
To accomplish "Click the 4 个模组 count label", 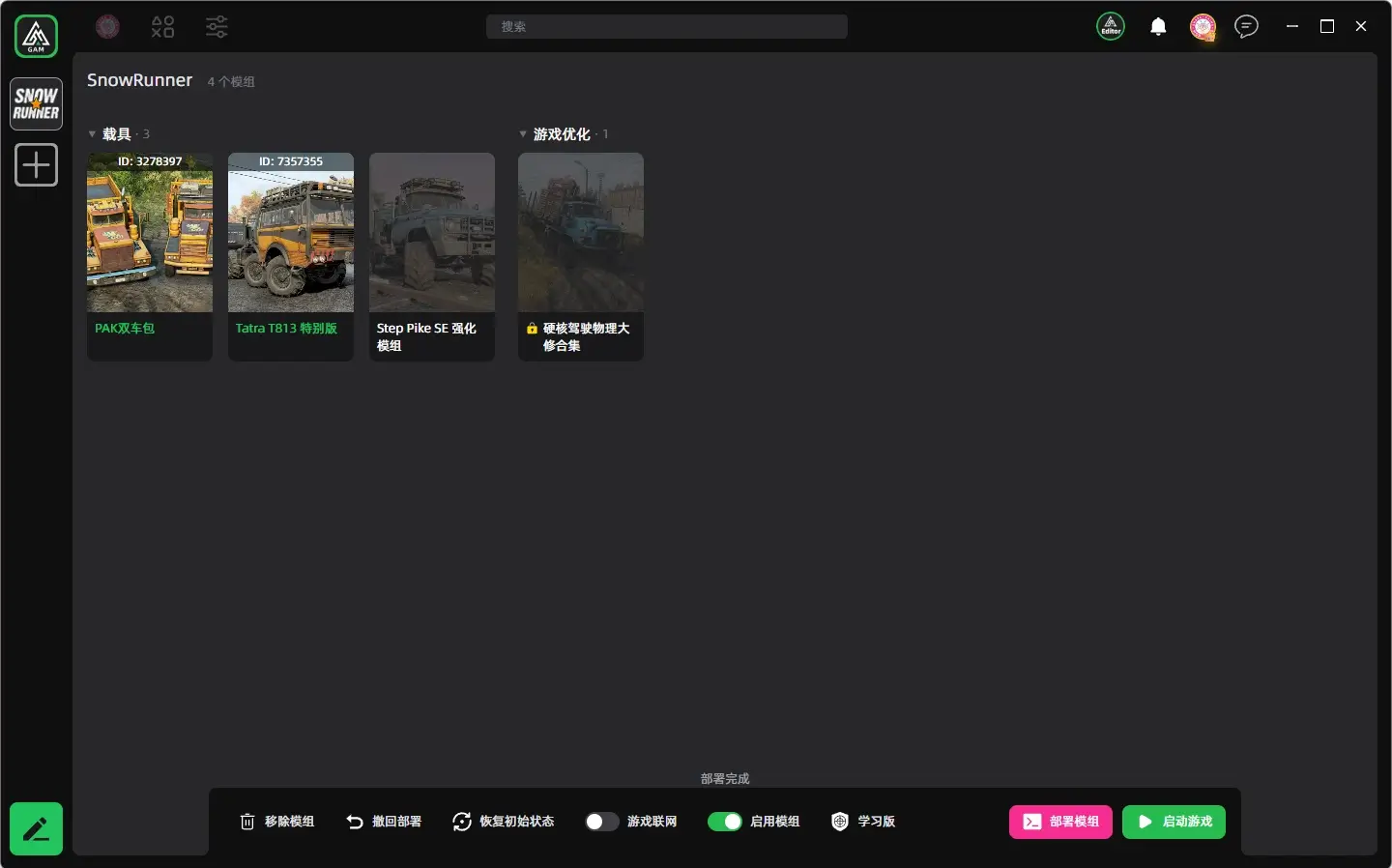I will 231,82.
